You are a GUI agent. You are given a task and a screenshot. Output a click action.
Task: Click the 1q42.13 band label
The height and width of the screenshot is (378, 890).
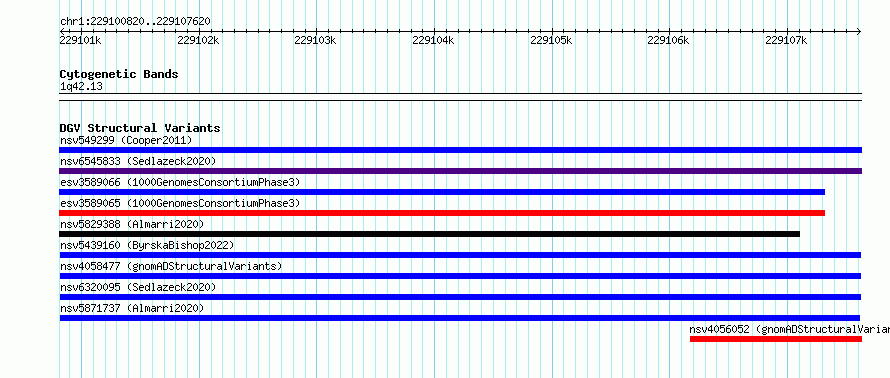[x=81, y=86]
